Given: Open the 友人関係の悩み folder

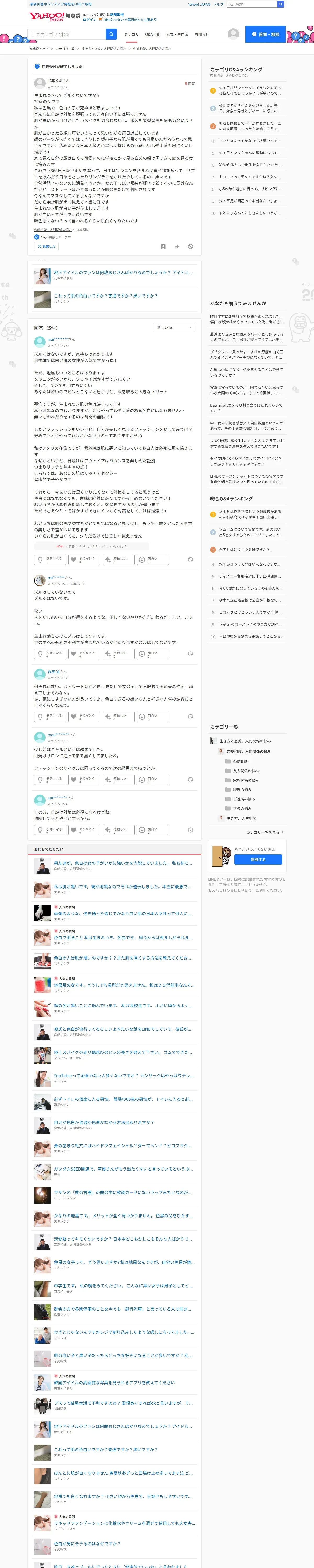Looking at the screenshot, I should click(x=228, y=771).
